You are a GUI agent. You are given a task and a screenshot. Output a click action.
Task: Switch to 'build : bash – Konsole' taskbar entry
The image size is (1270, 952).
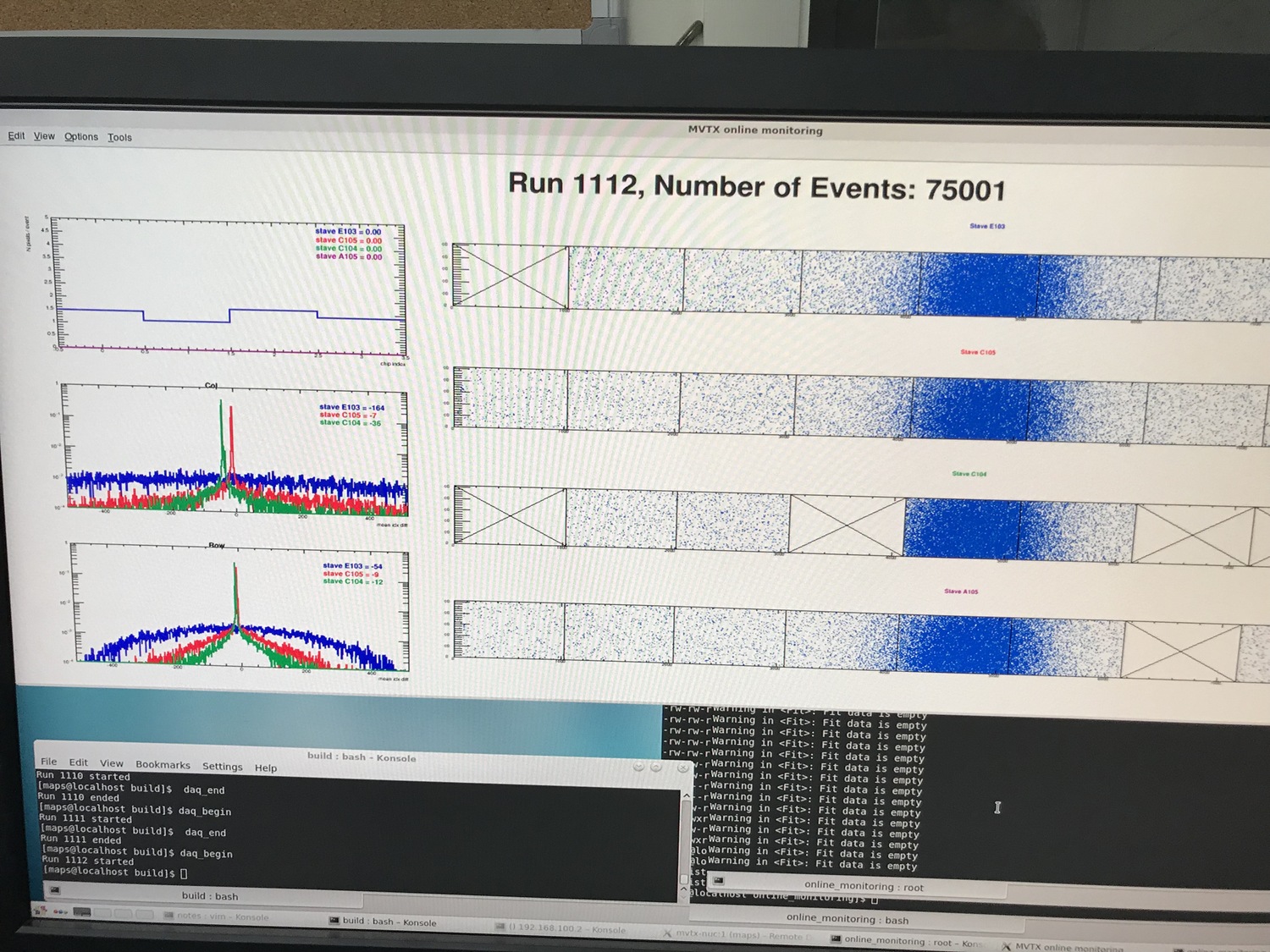tap(383, 922)
